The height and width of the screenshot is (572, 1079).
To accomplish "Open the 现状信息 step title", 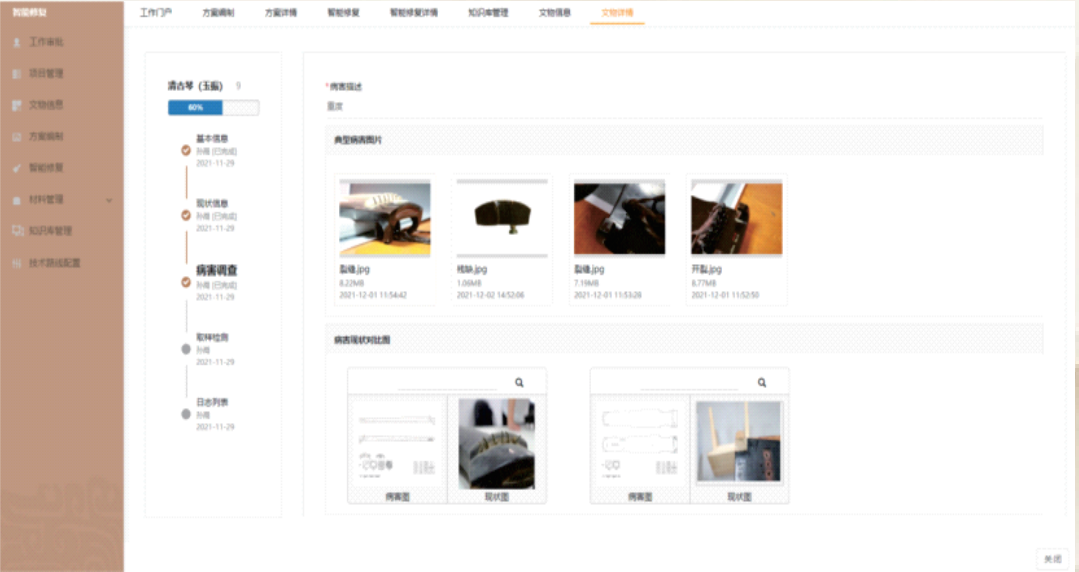I will 212,204.
